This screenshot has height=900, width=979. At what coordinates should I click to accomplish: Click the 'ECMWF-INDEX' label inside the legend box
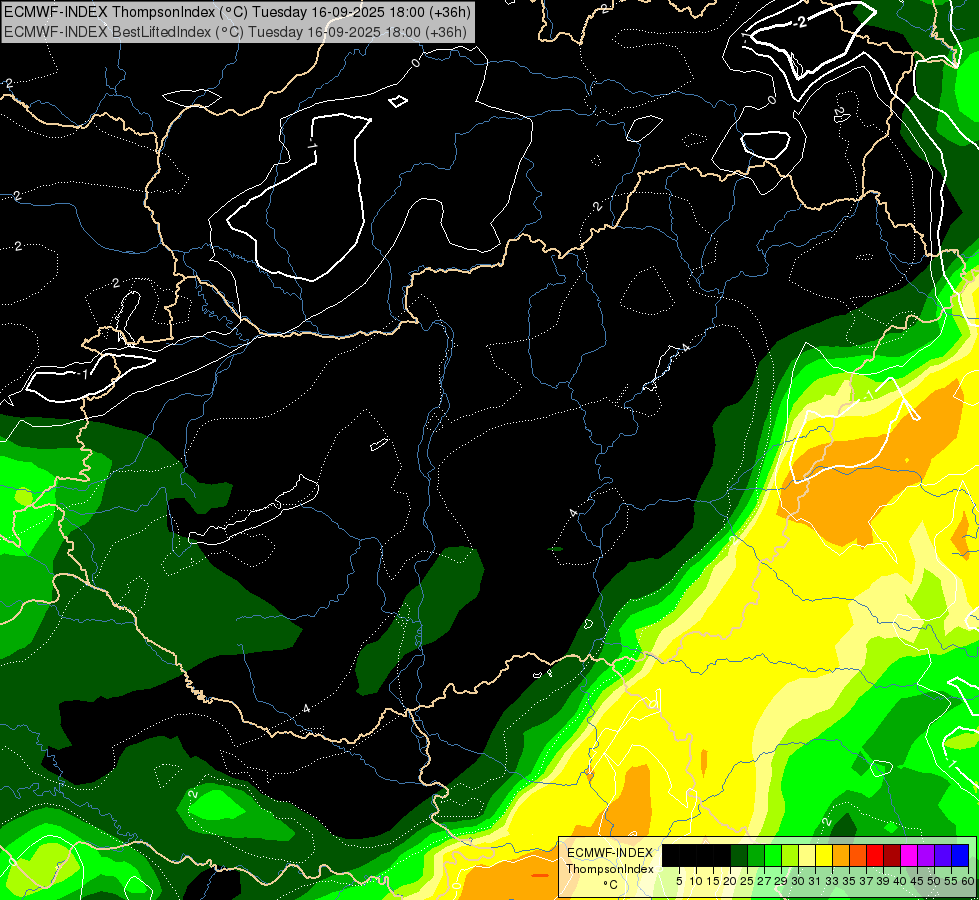(609, 853)
